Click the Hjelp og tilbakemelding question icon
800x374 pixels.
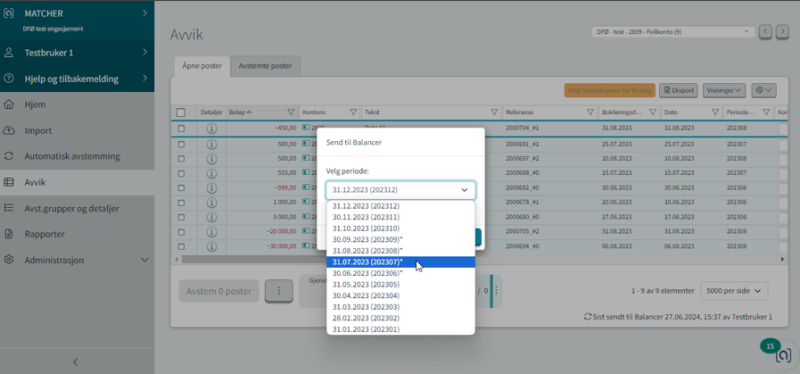(9, 79)
